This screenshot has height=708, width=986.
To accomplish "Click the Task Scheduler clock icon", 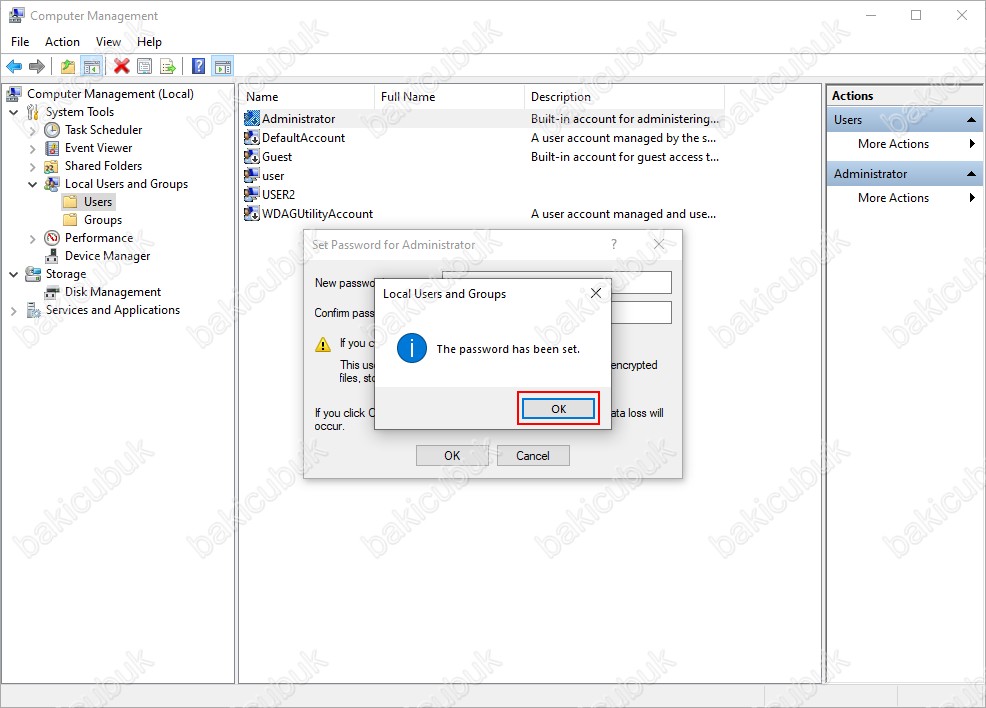I will point(52,130).
